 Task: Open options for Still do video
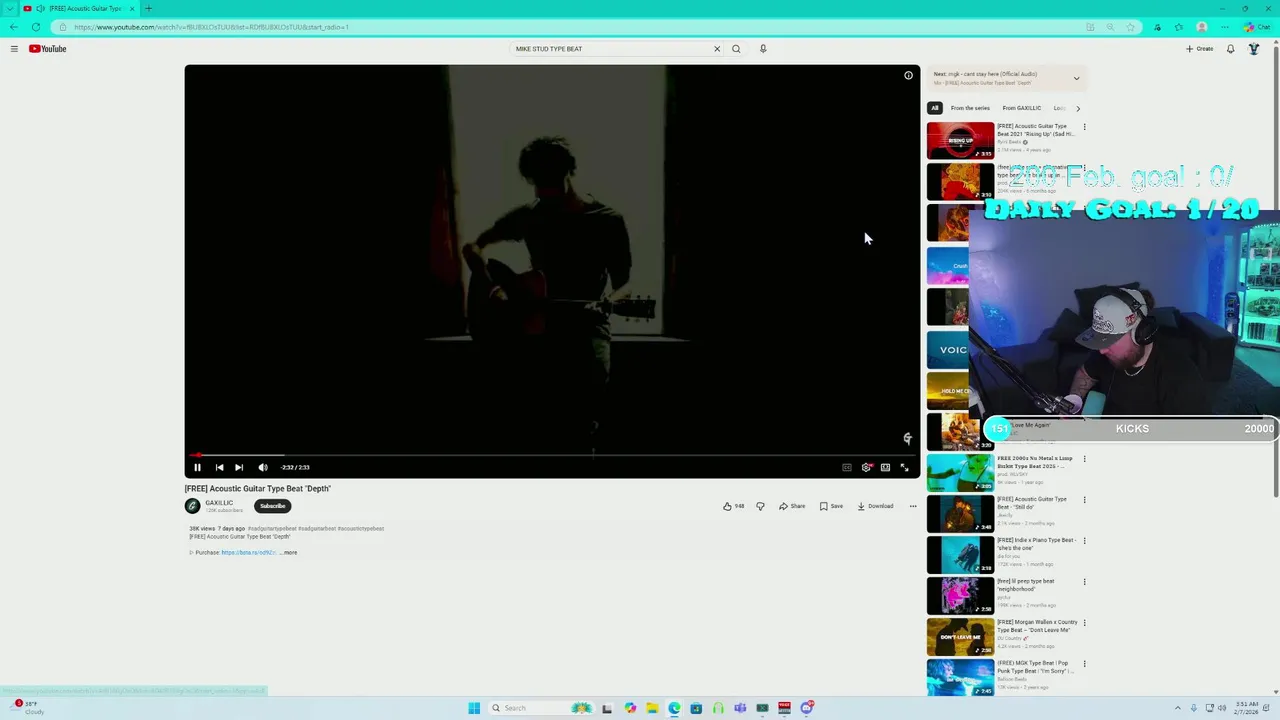tap(1084, 500)
